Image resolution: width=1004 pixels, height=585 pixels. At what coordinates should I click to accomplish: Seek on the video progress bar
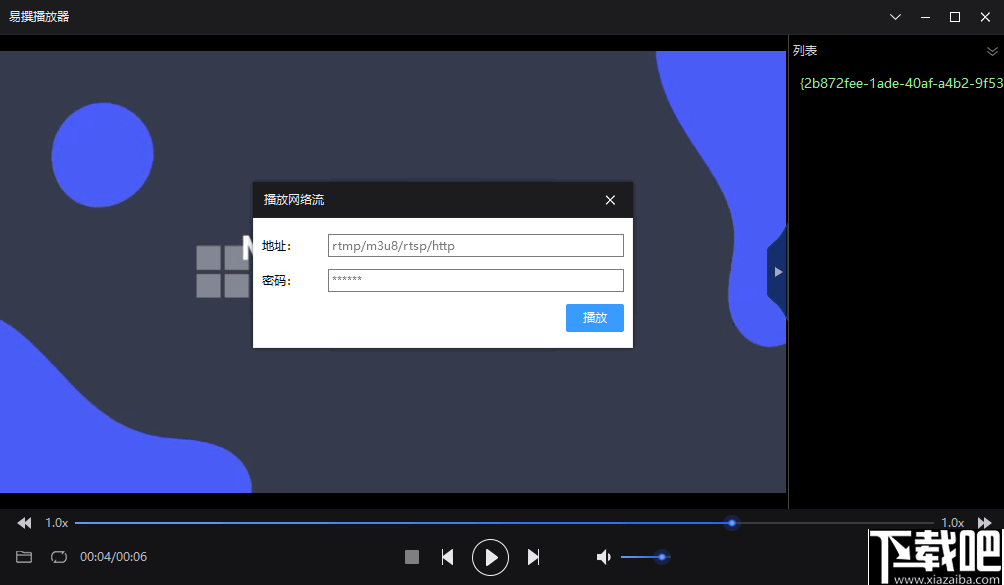504,523
